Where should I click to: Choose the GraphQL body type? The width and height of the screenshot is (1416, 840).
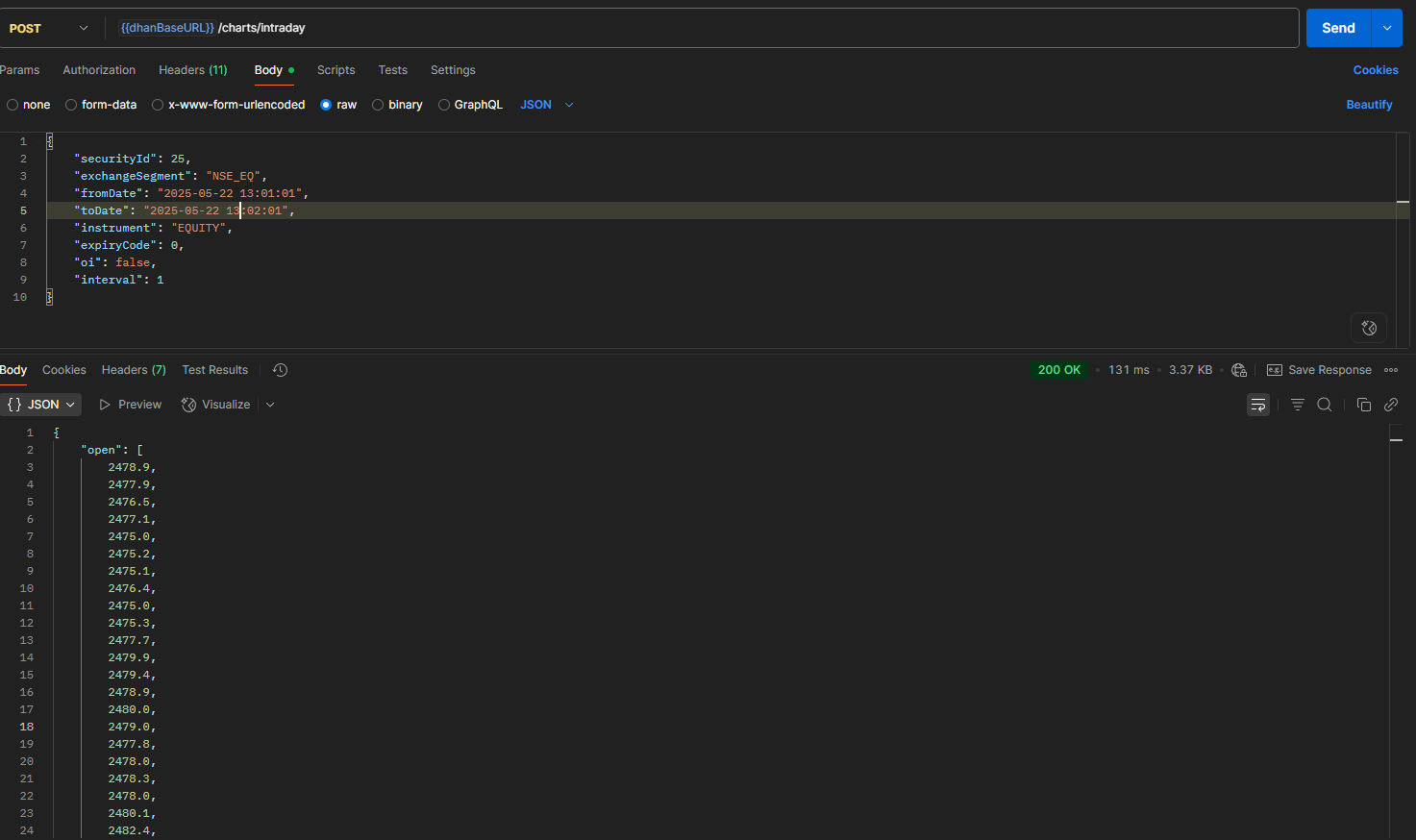[470, 105]
